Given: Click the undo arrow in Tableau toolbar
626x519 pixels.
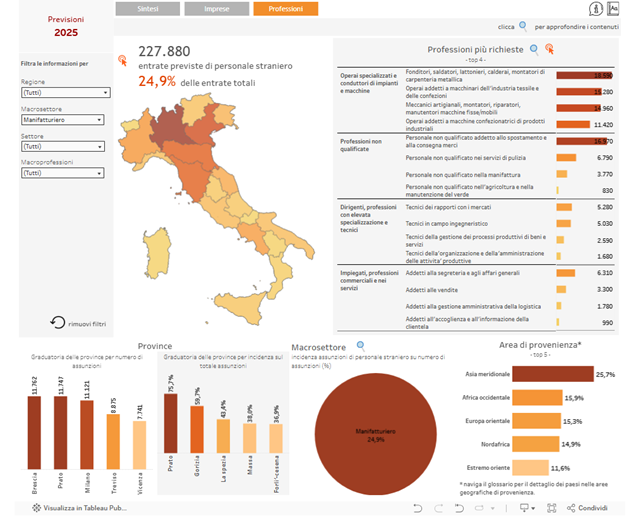Looking at the screenshot, I should click(459, 508).
